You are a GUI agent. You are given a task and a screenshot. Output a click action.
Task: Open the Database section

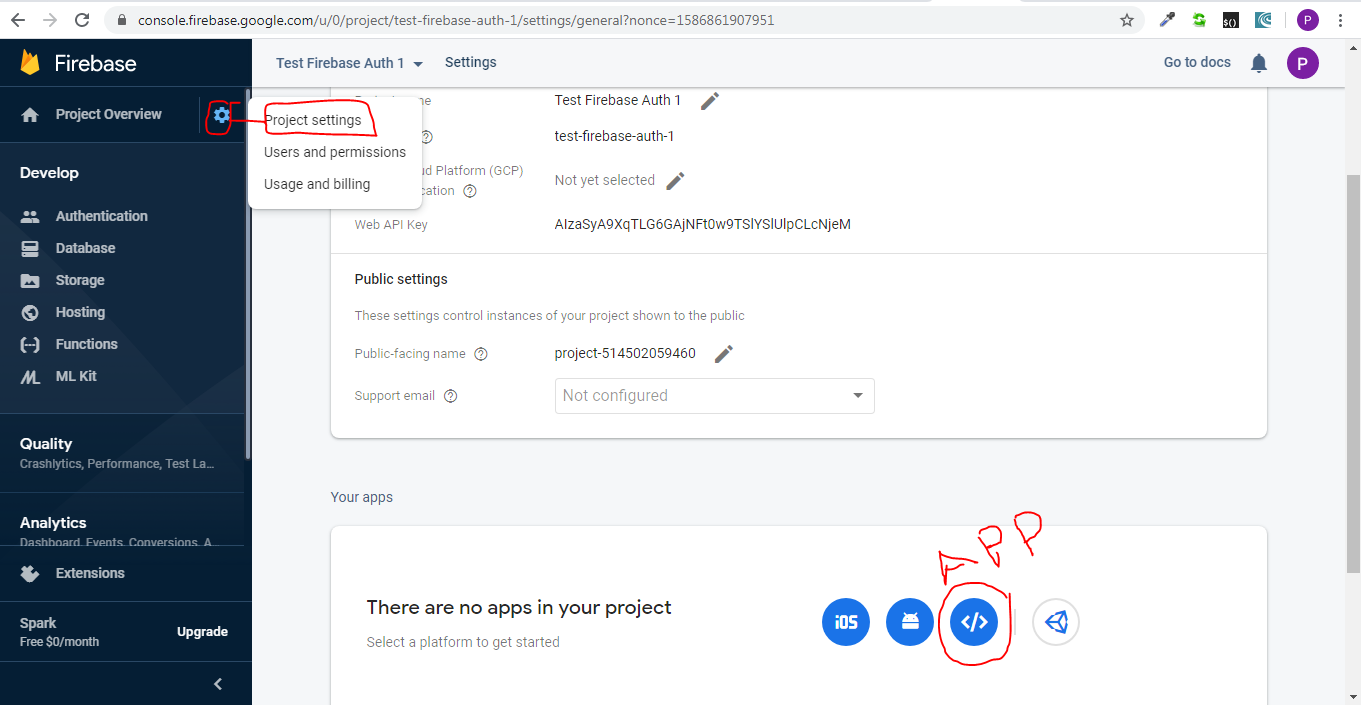coord(85,247)
